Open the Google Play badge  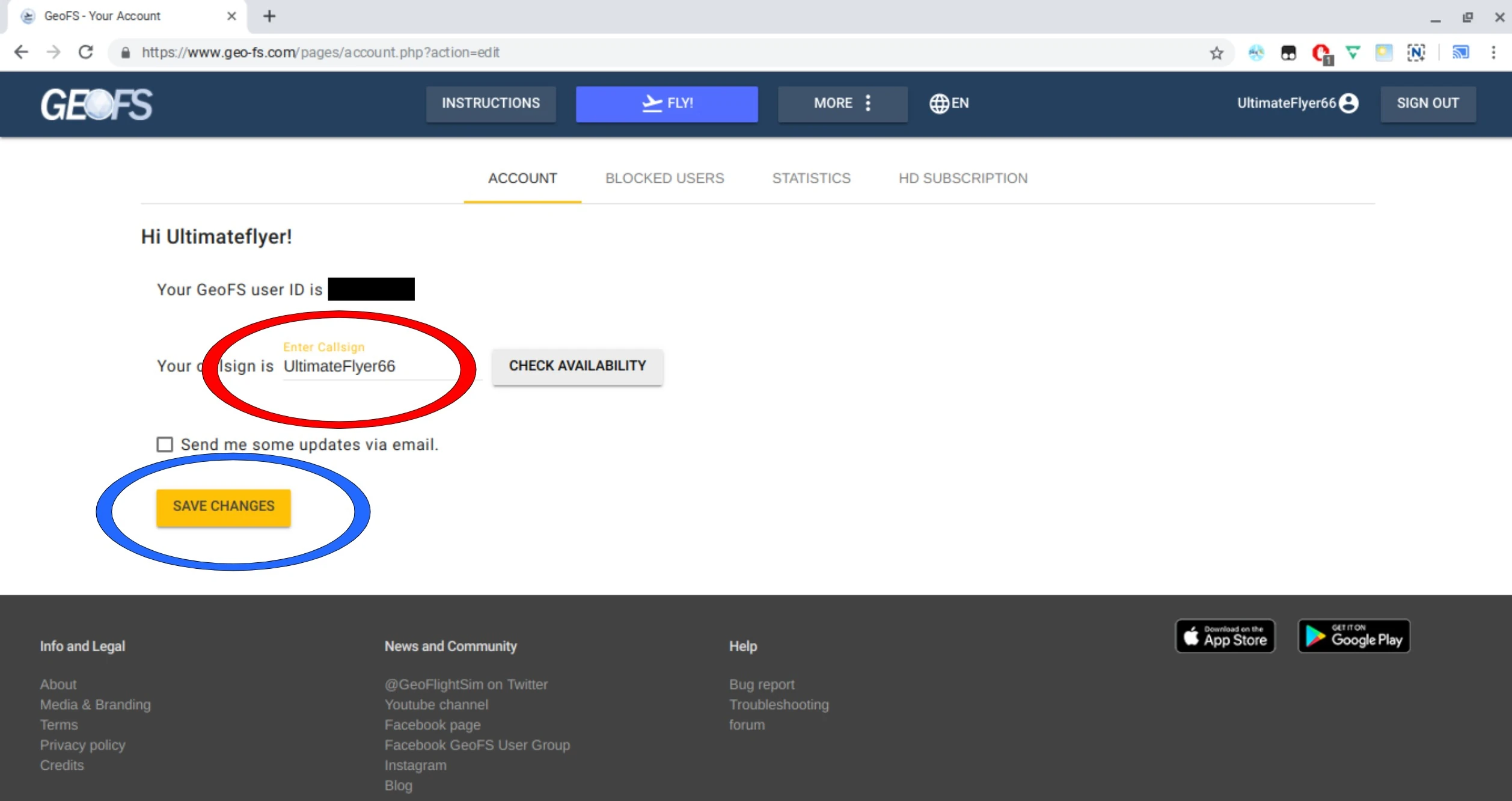click(1353, 636)
